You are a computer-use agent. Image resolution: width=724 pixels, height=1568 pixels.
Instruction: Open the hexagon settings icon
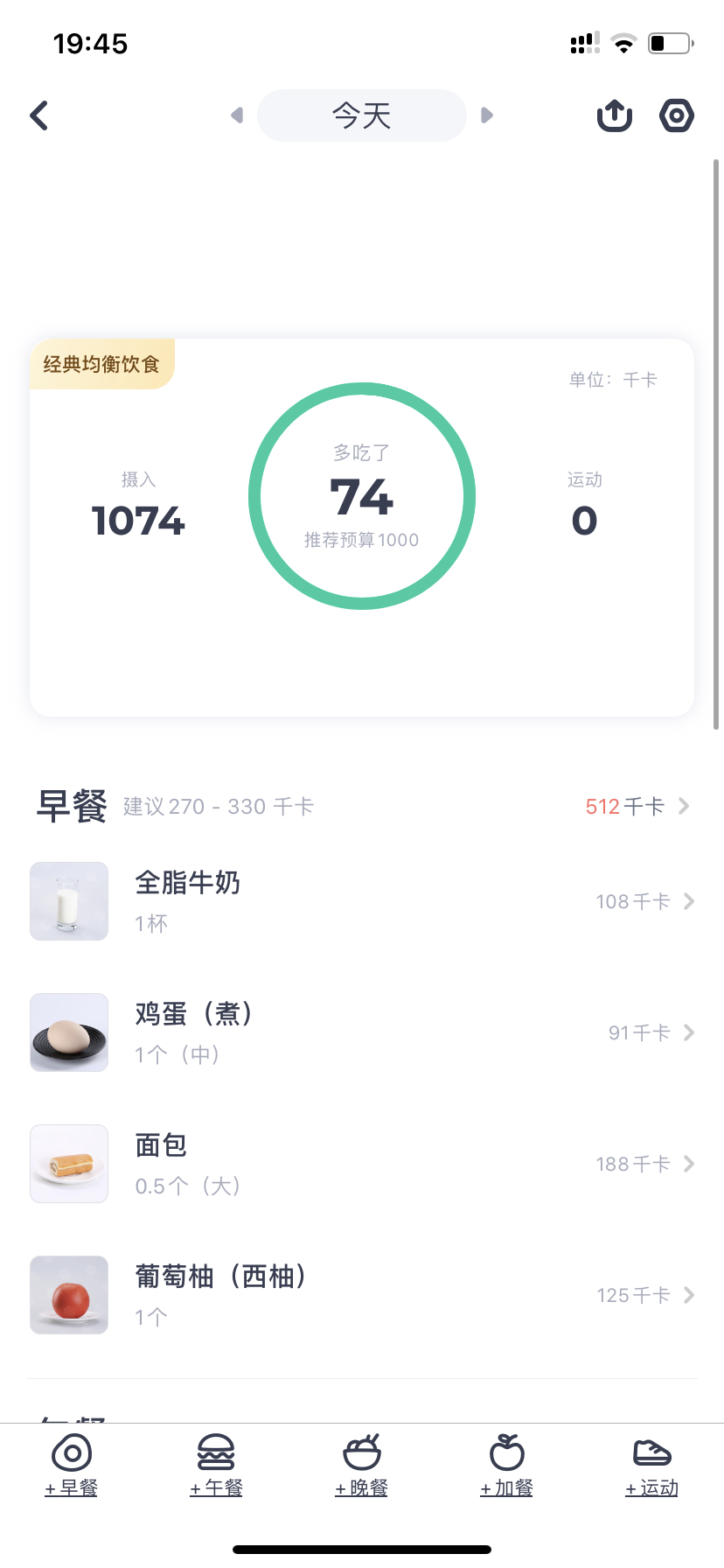[x=676, y=115]
